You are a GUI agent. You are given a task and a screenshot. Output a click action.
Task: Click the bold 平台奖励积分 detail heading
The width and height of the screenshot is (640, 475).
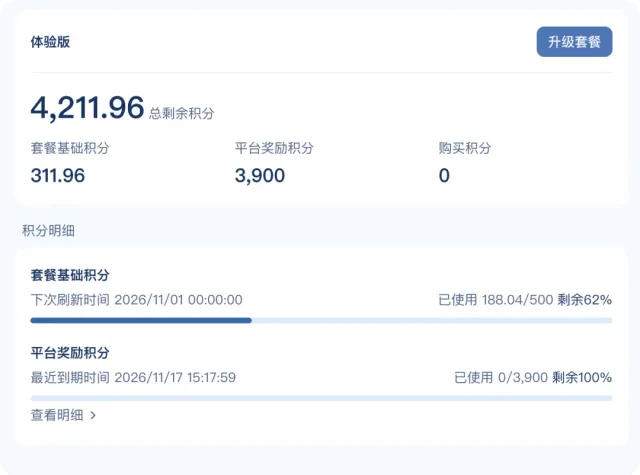[70, 353]
